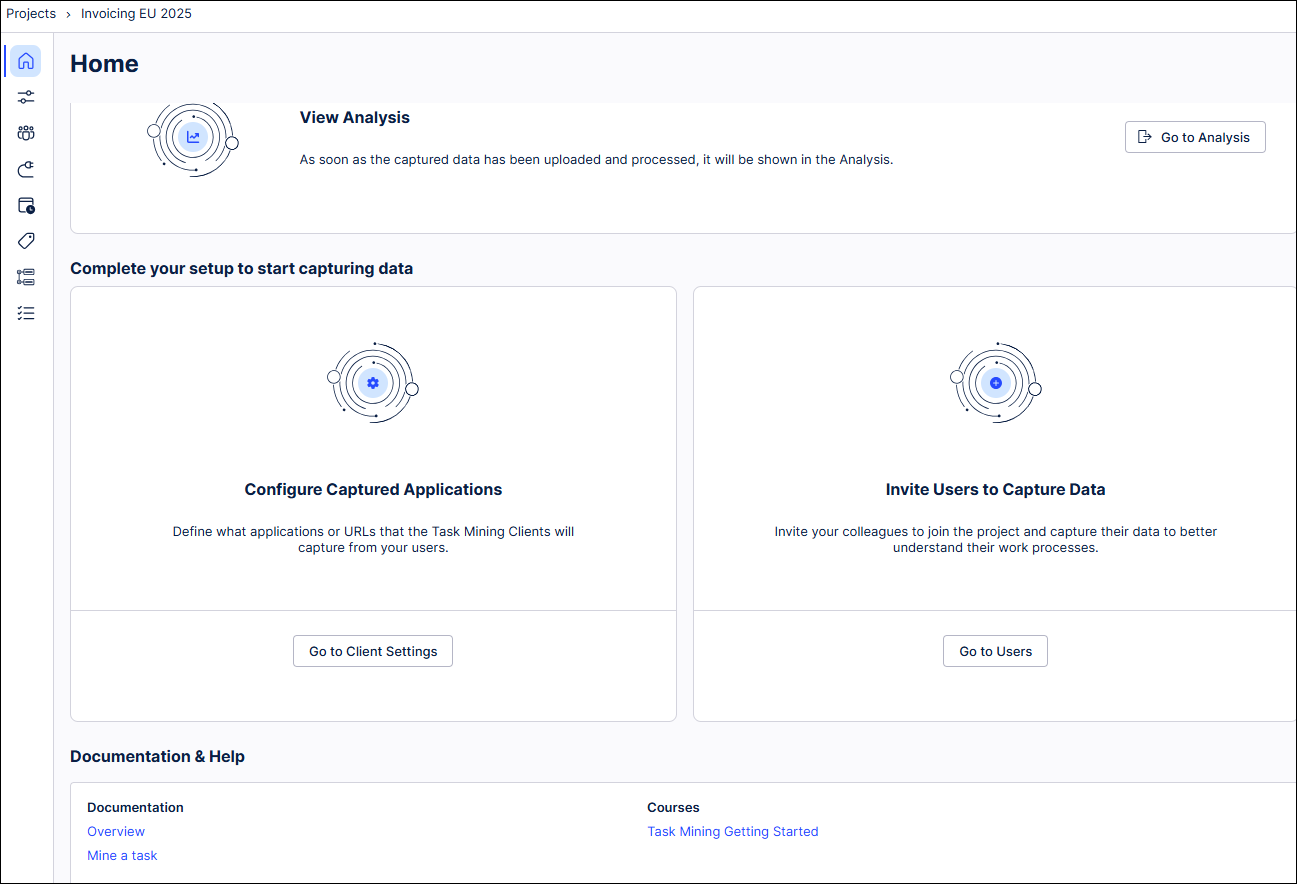The width and height of the screenshot is (1297, 884).
Task: Open the checklist icon at sidebar bottom
Action: 25,313
